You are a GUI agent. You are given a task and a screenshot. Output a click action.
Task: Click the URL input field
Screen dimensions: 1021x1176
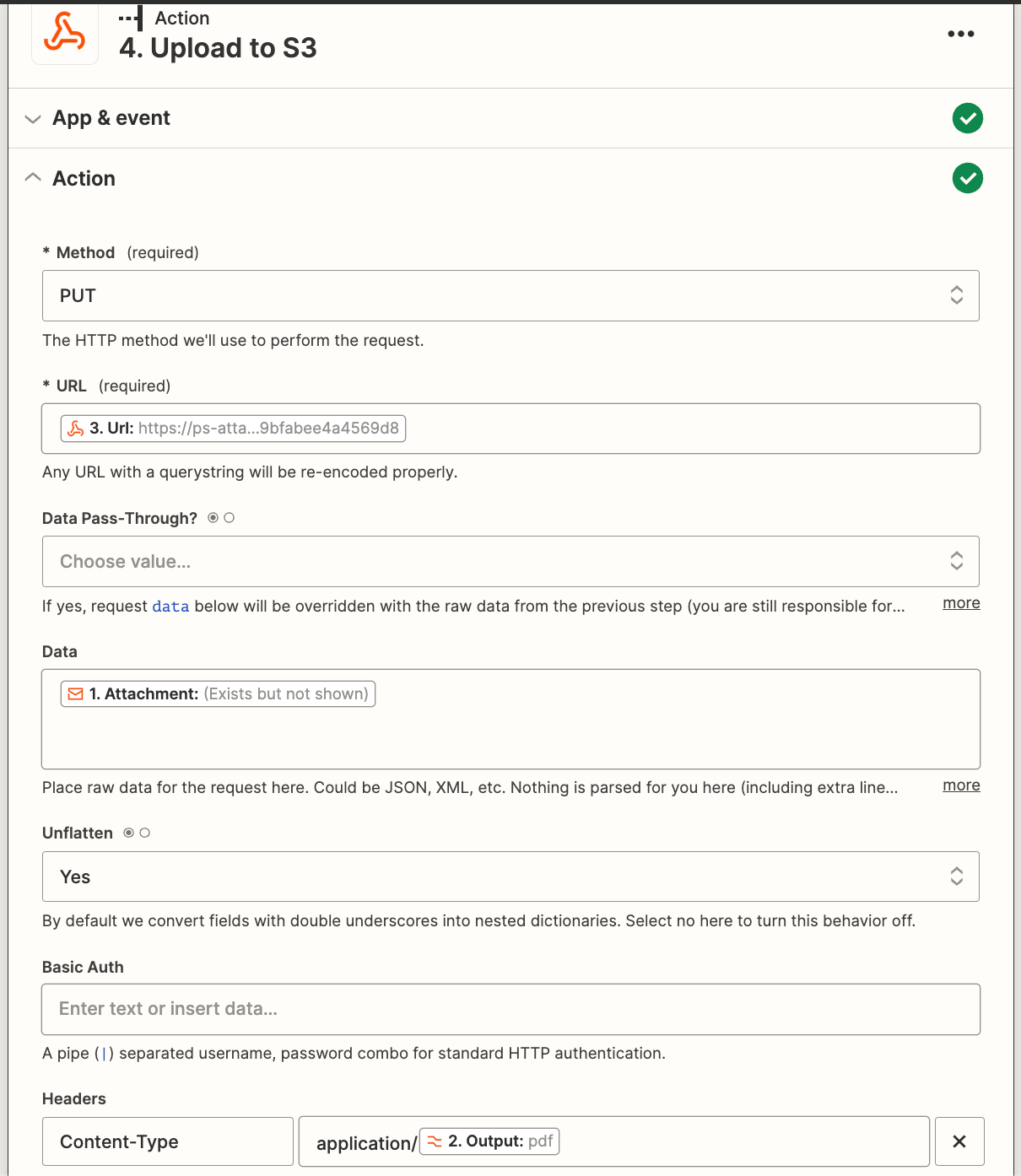[511, 429]
